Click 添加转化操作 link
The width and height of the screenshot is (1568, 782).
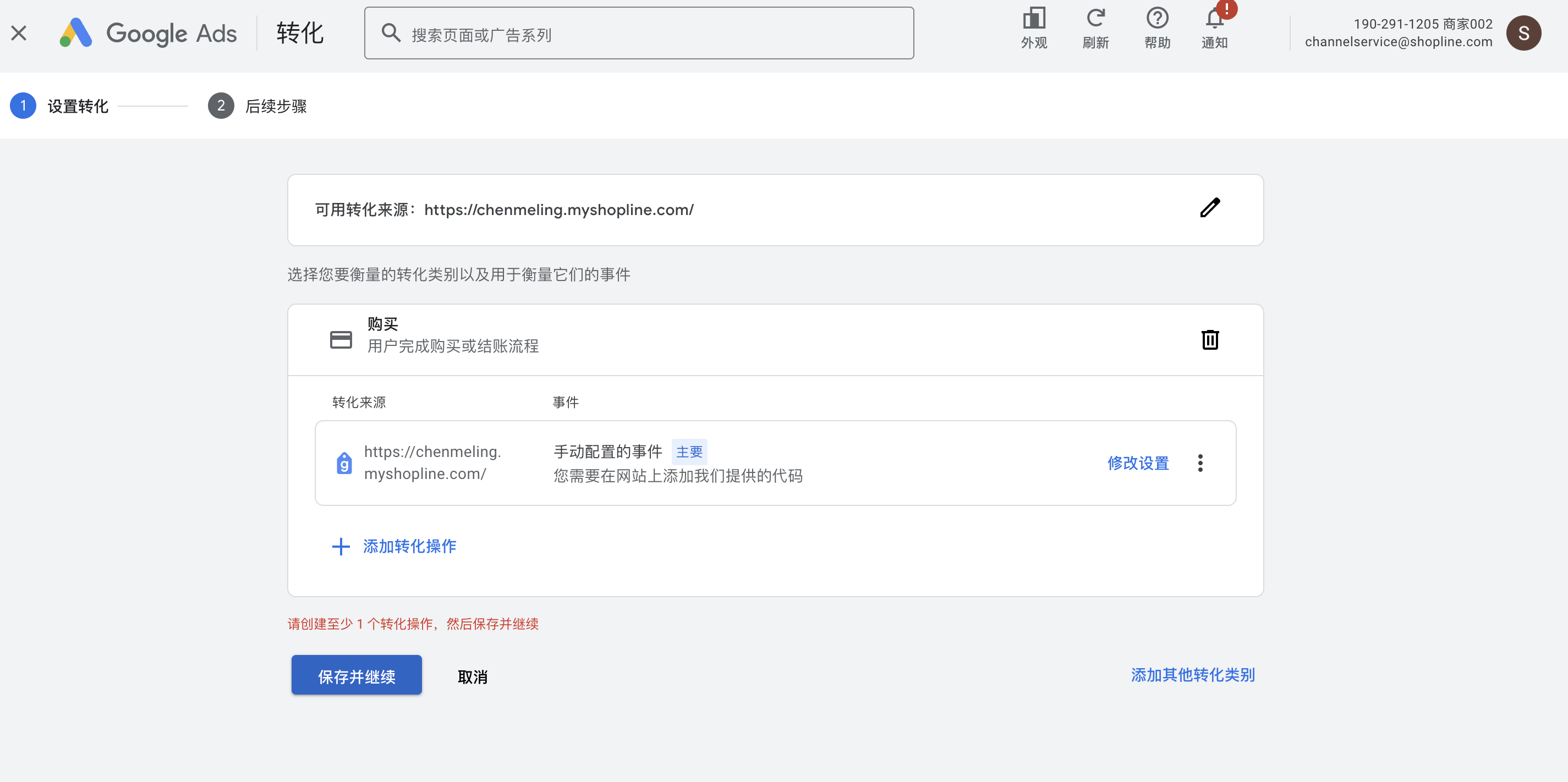pos(394,547)
